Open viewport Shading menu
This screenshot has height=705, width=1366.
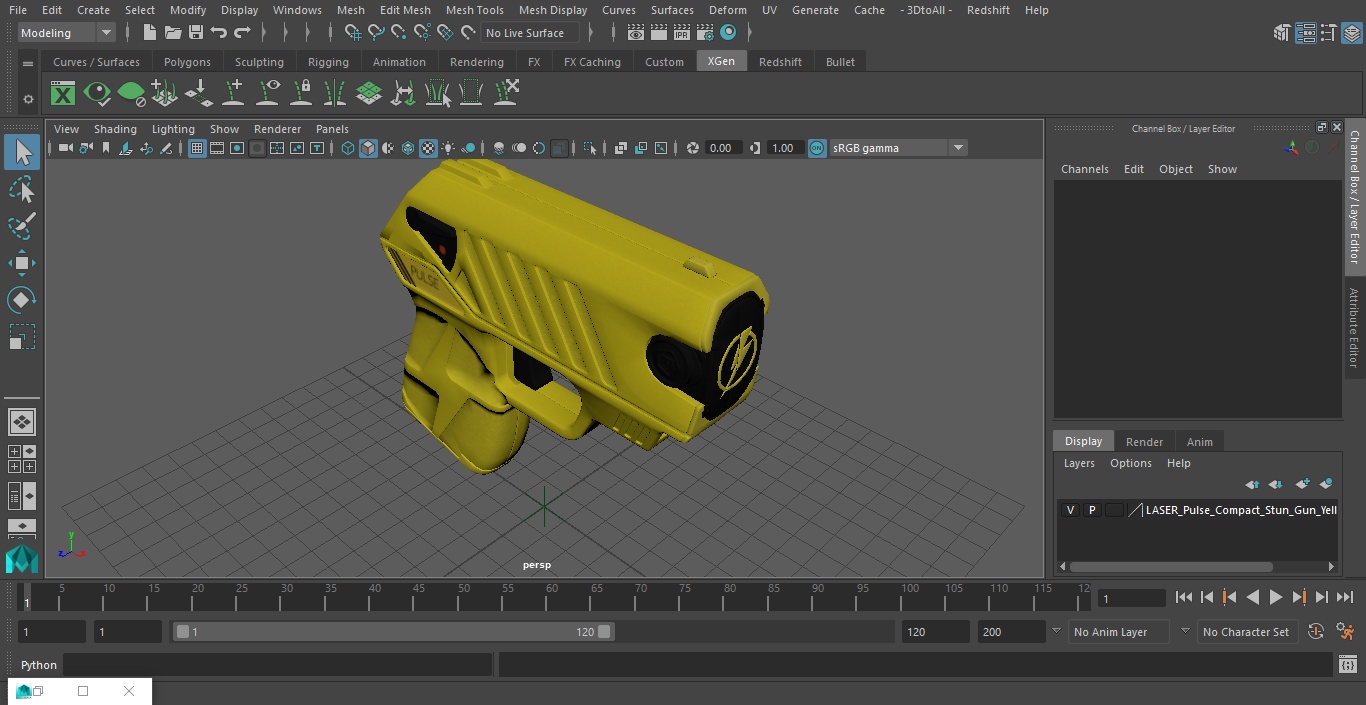[115, 129]
